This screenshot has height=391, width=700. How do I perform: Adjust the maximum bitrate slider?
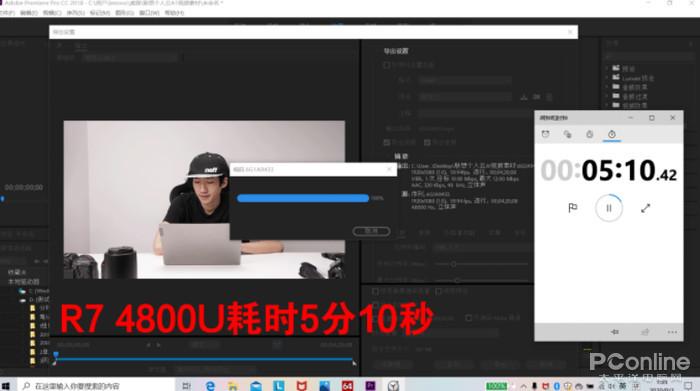tap(456, 280)
